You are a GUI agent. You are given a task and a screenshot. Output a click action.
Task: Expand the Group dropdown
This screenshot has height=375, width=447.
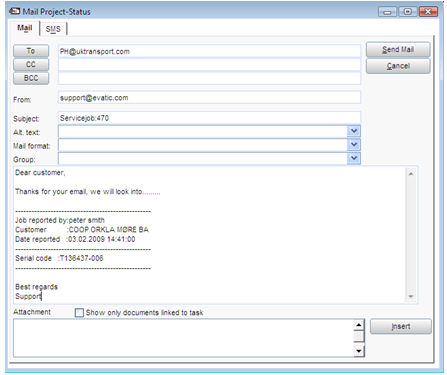point(354,158)
